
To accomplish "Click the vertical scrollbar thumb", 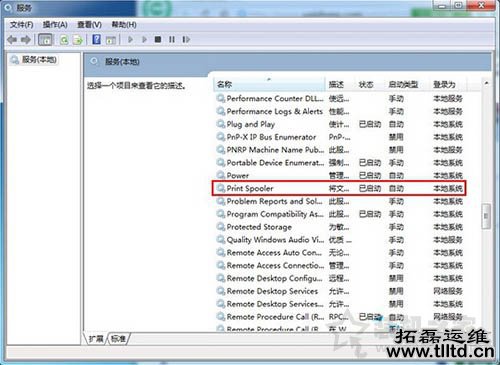I will click(486, 216).
